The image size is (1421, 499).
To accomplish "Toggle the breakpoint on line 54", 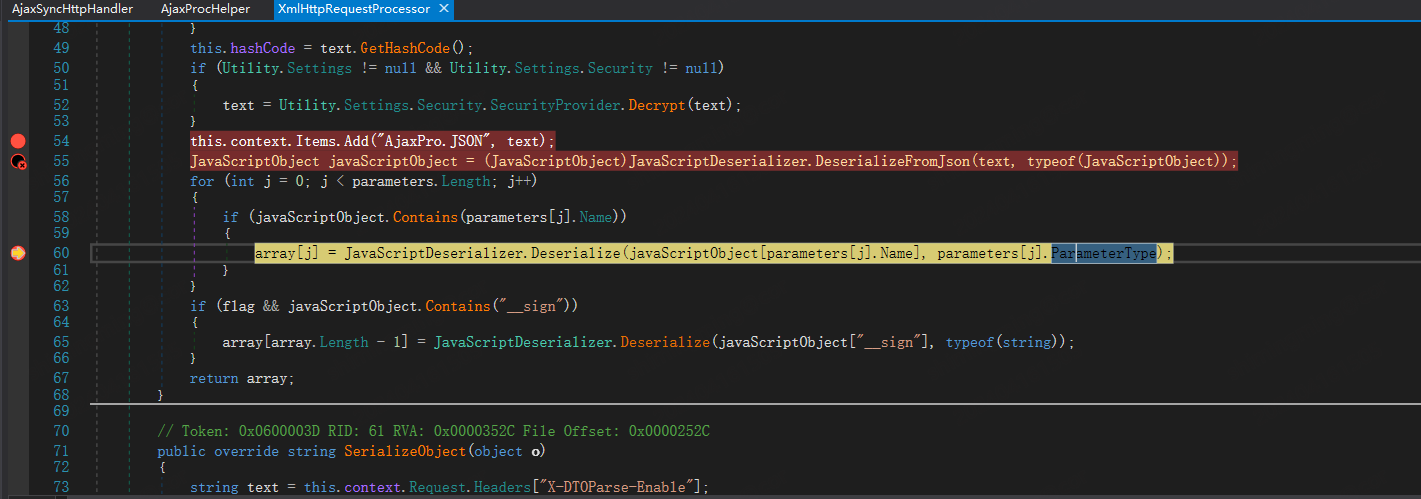I will [x=18, y=141].
